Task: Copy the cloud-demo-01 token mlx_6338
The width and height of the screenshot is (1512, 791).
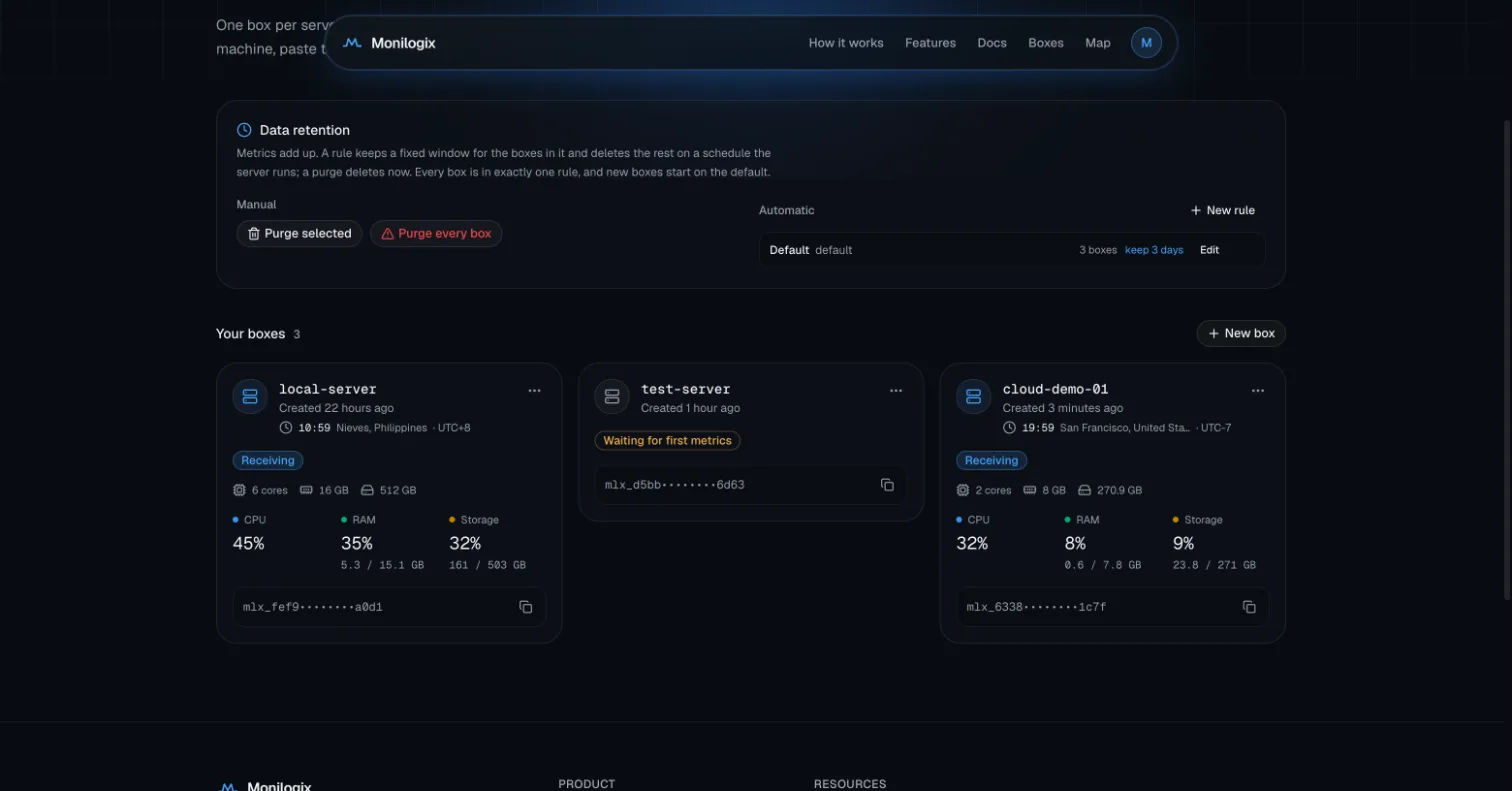Action: coord(1249,607)
